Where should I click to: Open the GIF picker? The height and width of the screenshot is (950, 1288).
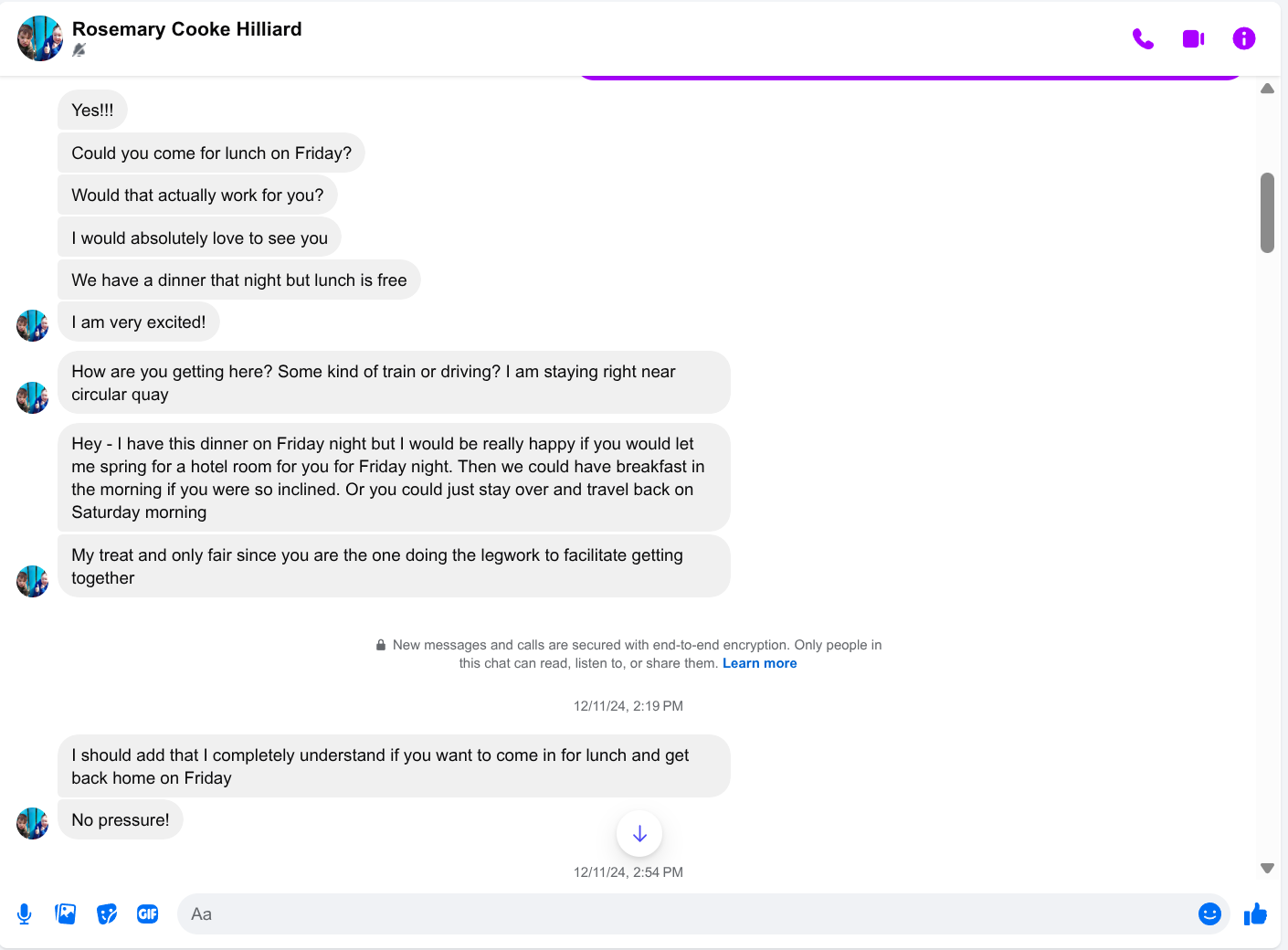click(x=148, y=913)
